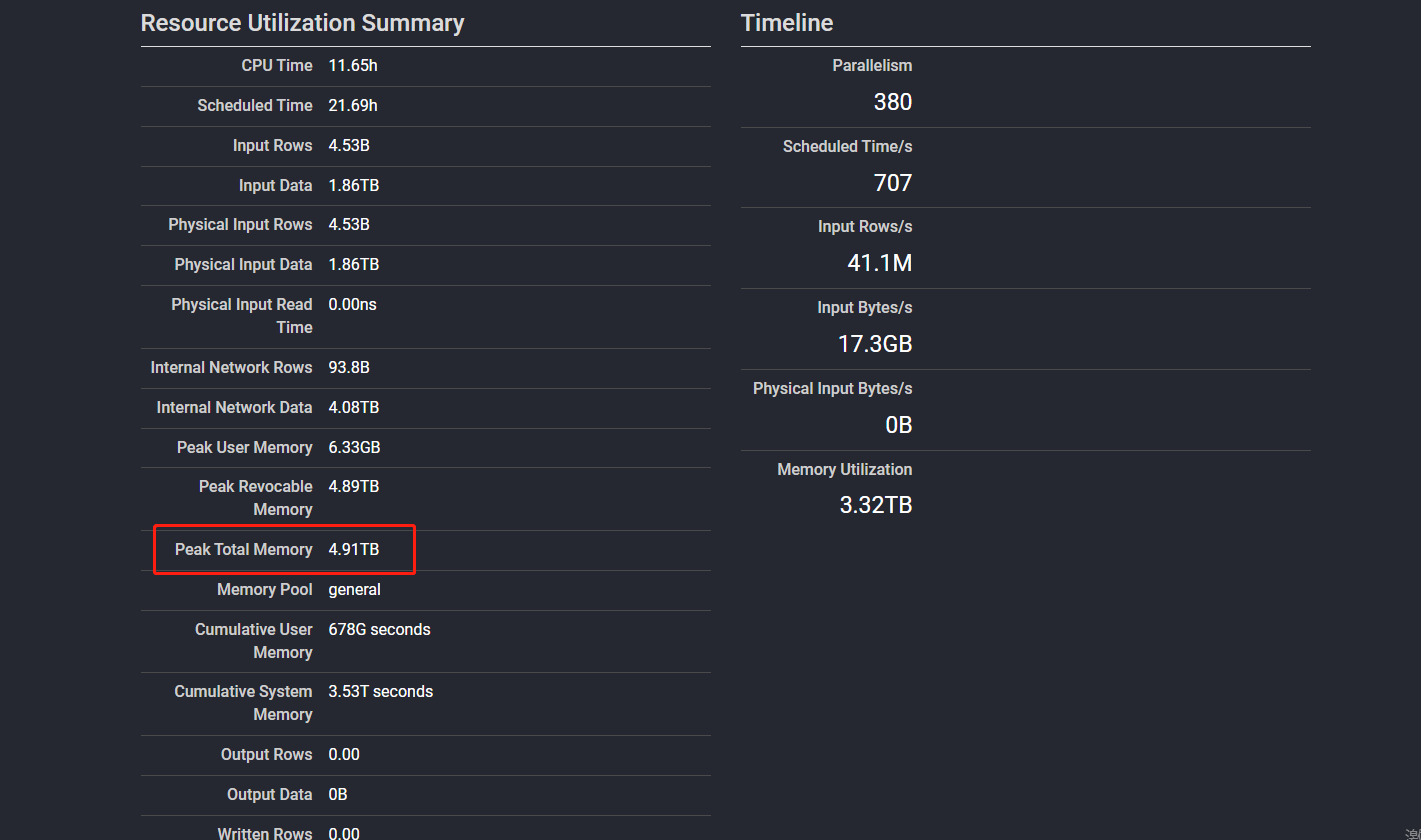The height and width of the screenshot is (840, 1421).
Task: Select the Resource Utilization Summary heading
Action: (302, 23)
